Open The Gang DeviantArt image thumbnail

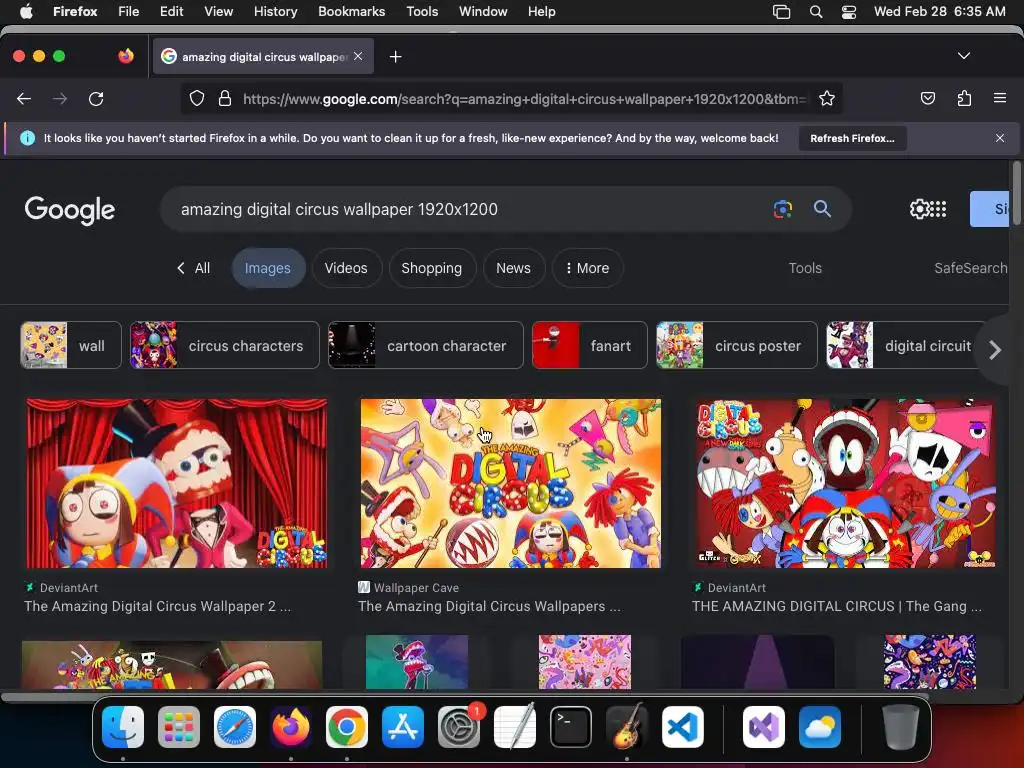(x=845, y=483)
